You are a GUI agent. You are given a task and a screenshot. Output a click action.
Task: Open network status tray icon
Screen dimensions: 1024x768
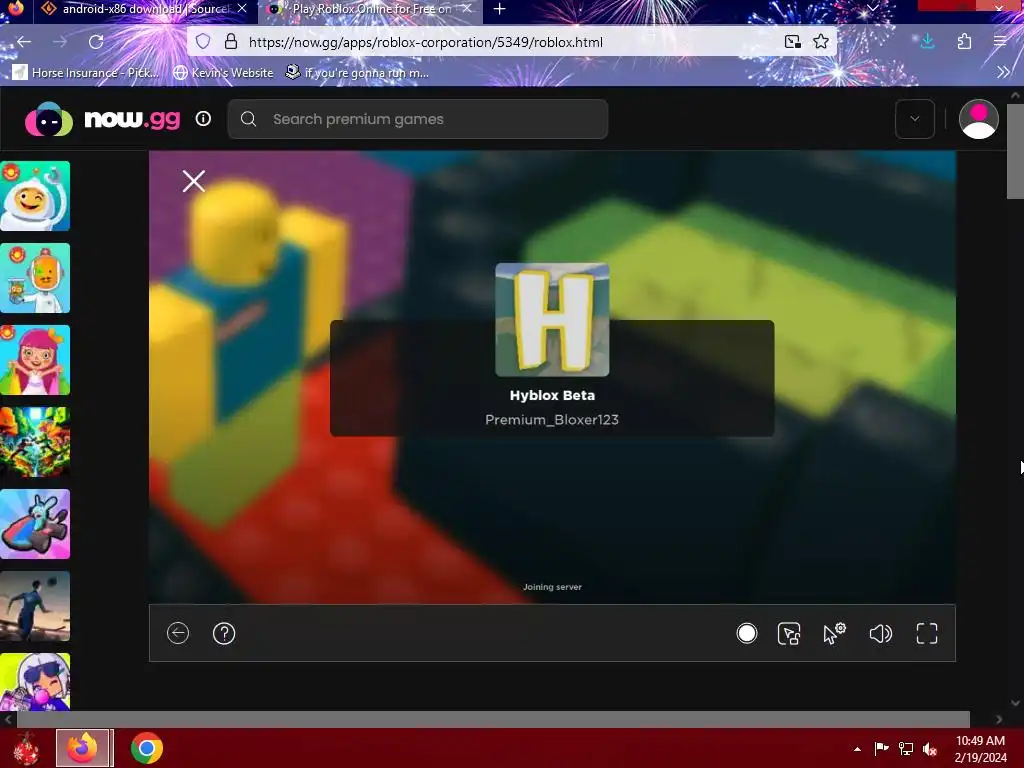pos(906,748)
